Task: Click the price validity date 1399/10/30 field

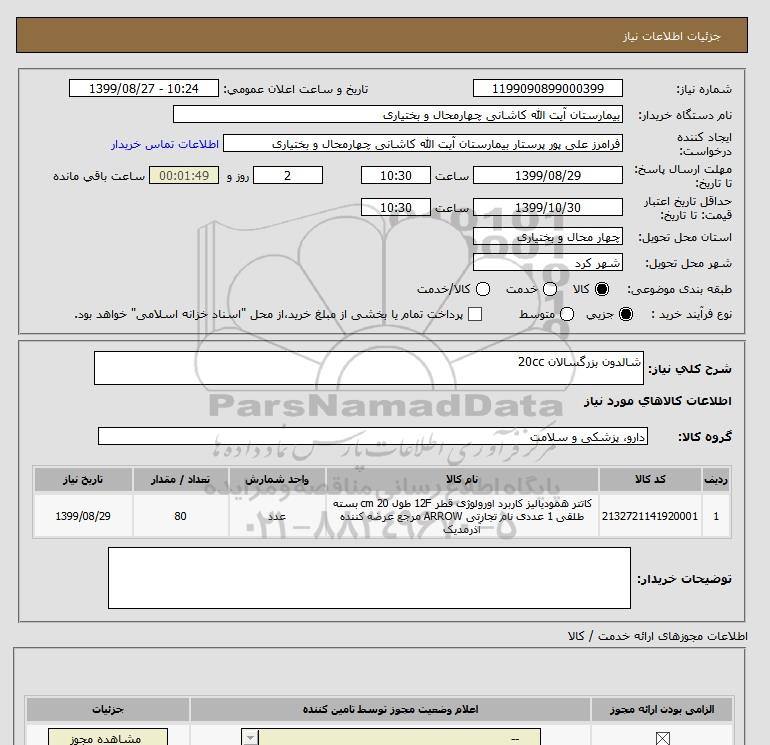Action: [x=548, y=207]
